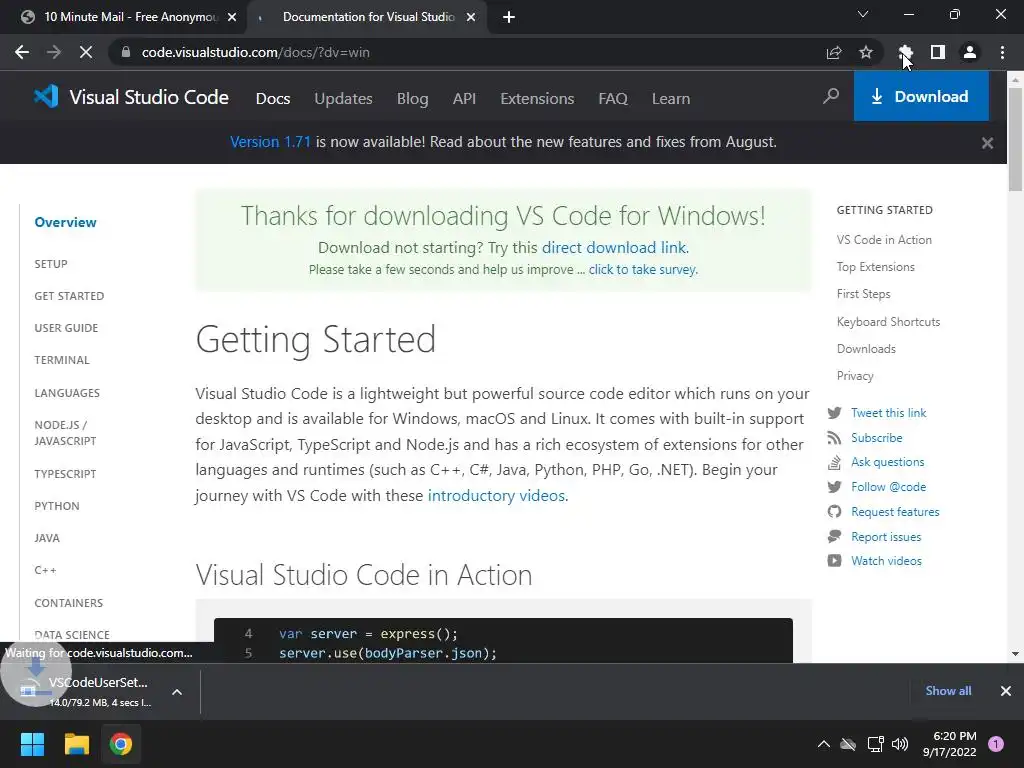Click the share page icon in address bar
Screen dimensions: 1024x768
[x=834, y=52]
